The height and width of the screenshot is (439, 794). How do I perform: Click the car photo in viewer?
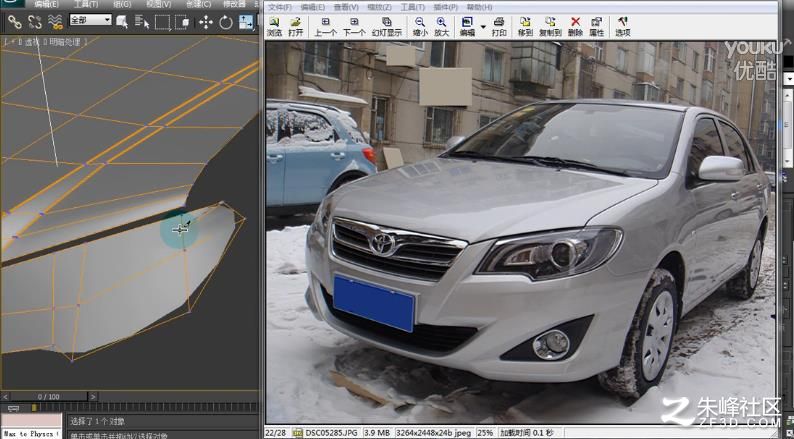point(521,232)
